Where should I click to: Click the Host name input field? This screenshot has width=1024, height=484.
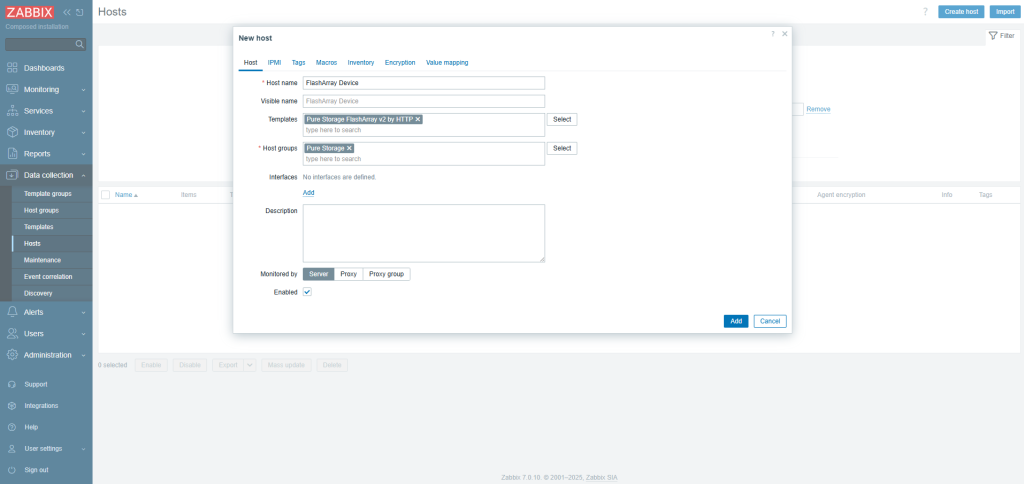tap(424, 83)
